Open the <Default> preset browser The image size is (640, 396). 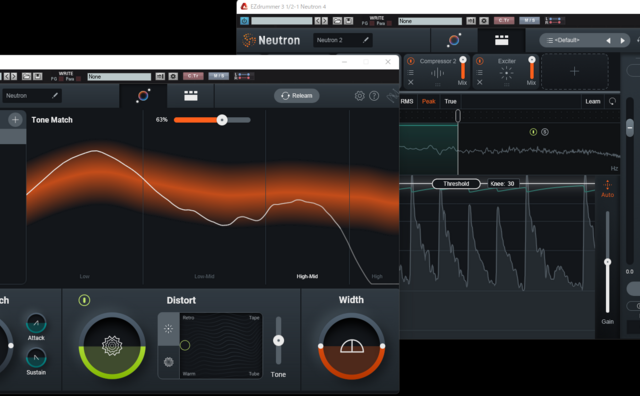tap(567, 40)
